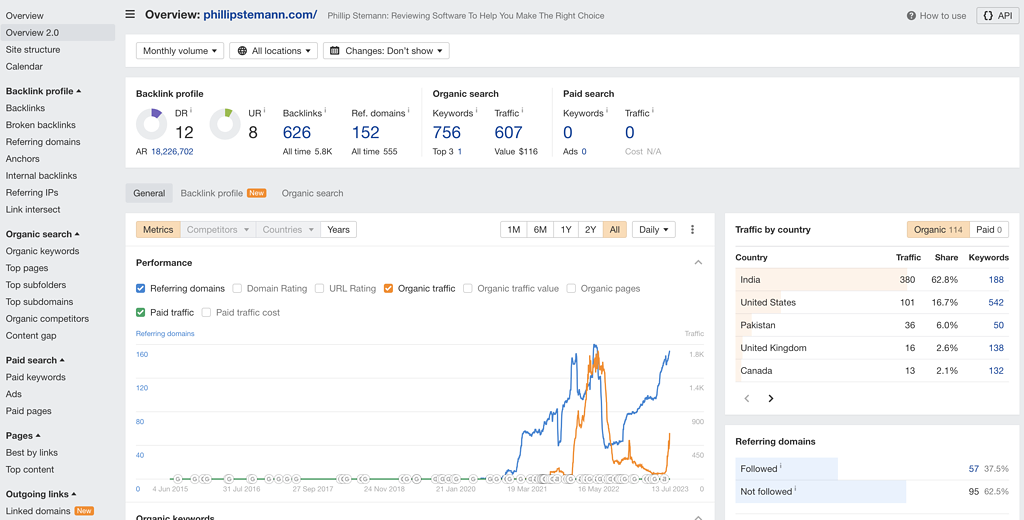Viewport: 1024px width, 520px height.
Task: Toggle the Referring domains checkbox
Action: pyautogui.click(x=140, y=288)
